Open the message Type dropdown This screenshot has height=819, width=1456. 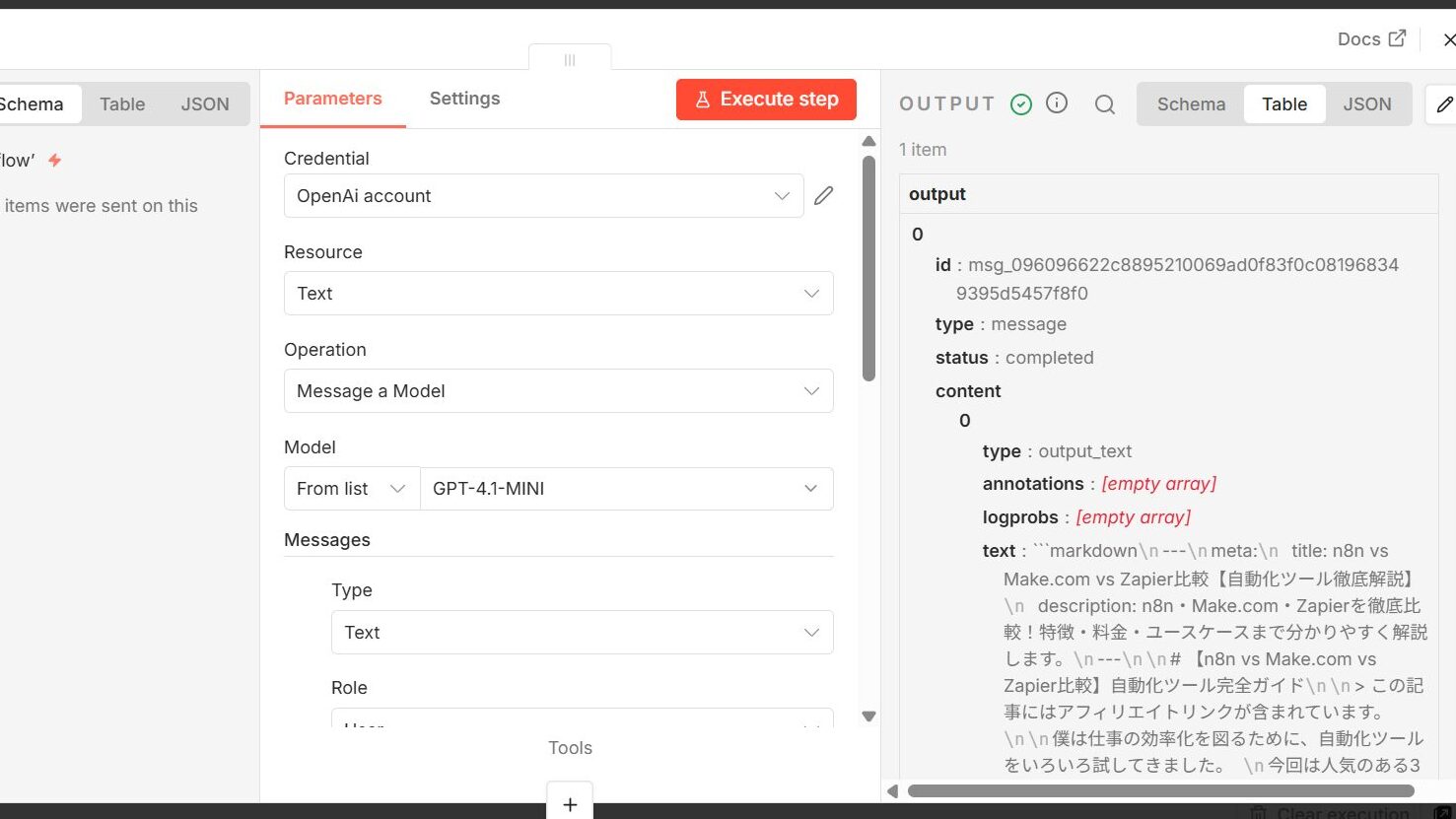coord(582,633)
